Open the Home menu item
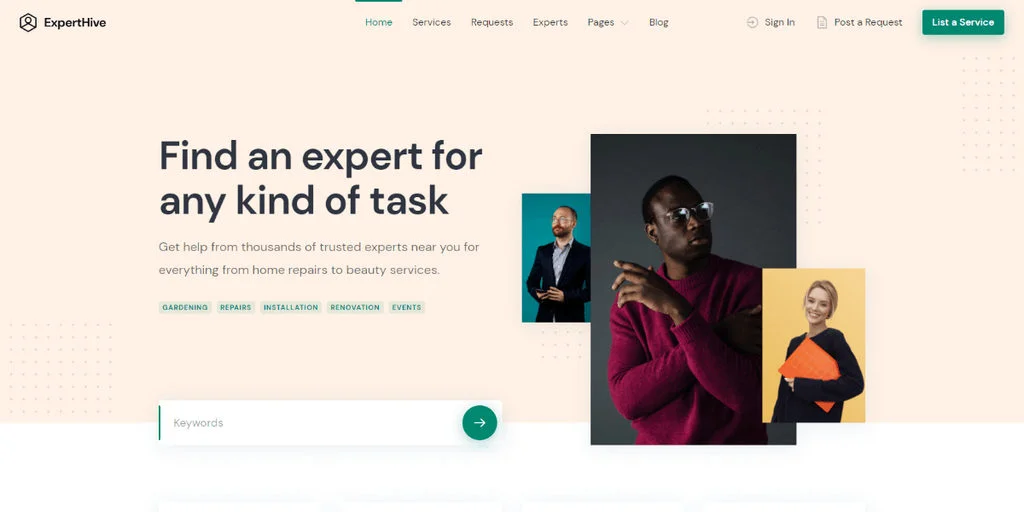Viewport: 1024px width, 512px height. click(x=379, y=22)
